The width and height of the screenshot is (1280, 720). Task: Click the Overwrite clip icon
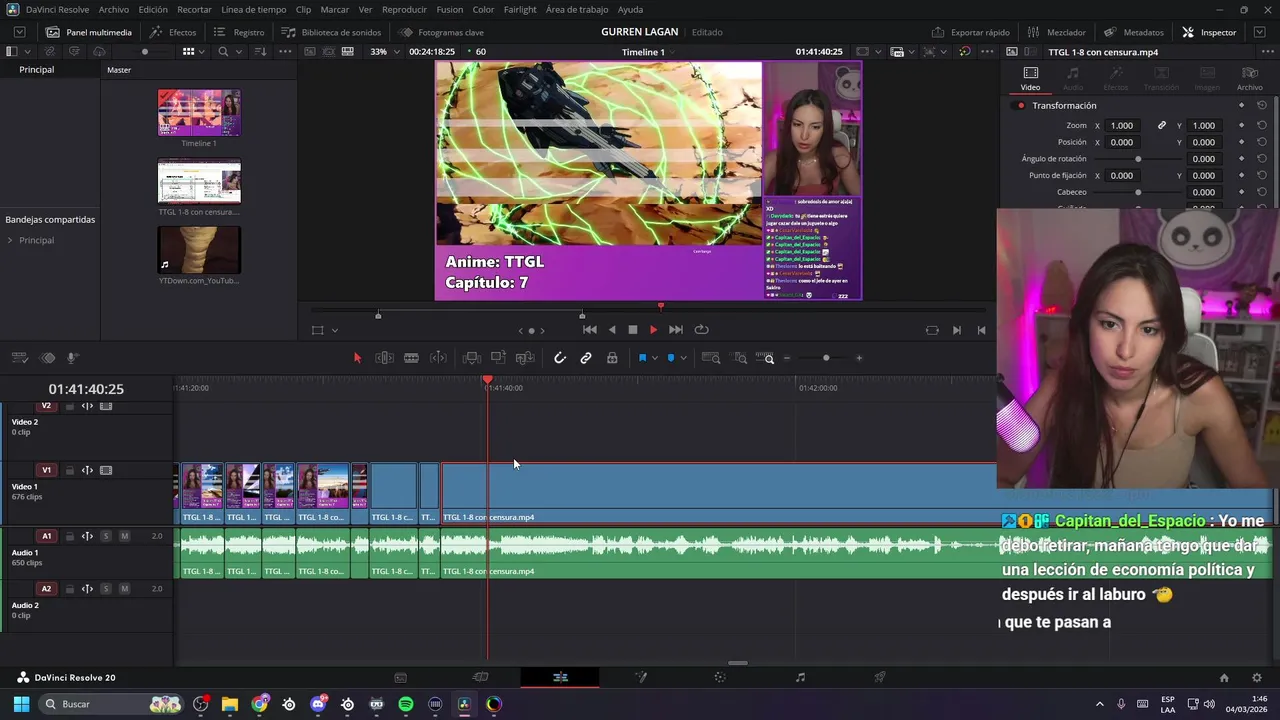click(x=498, y=358)
